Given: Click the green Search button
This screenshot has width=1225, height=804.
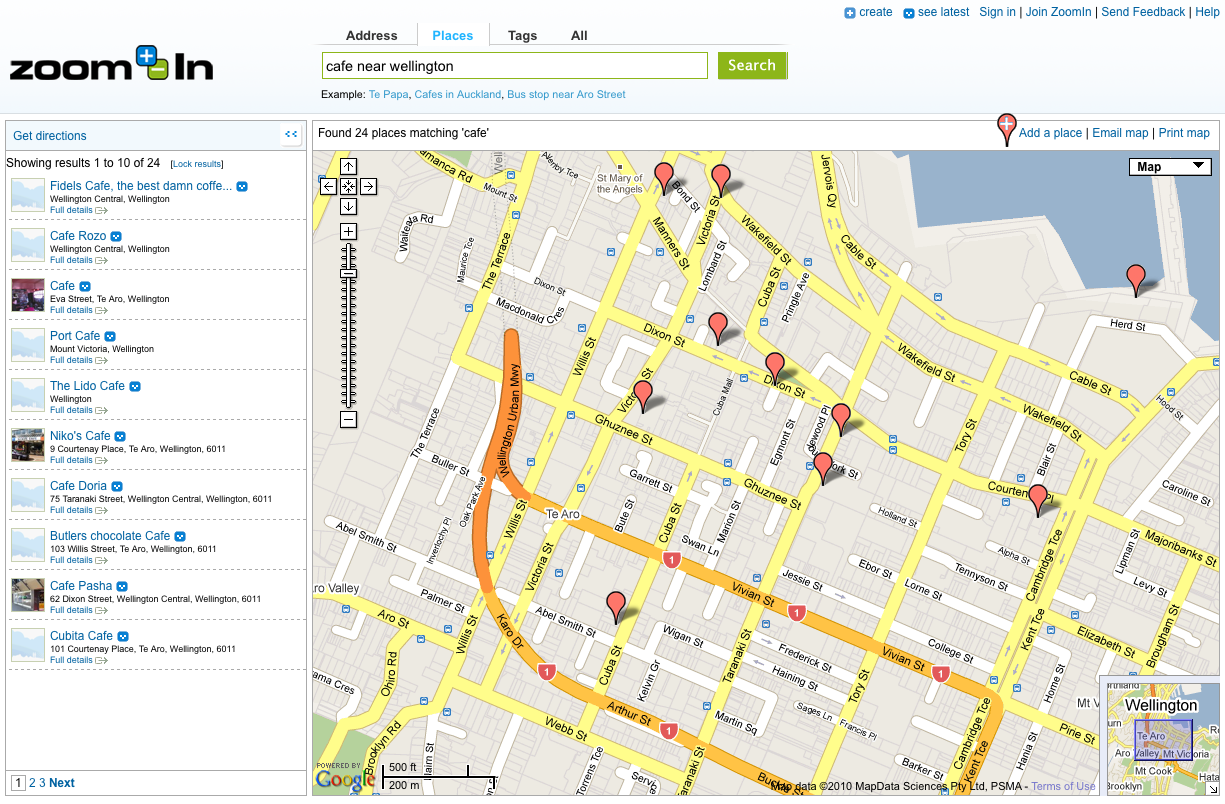Looking at the screenshot, I should click(x=752, y=66).
